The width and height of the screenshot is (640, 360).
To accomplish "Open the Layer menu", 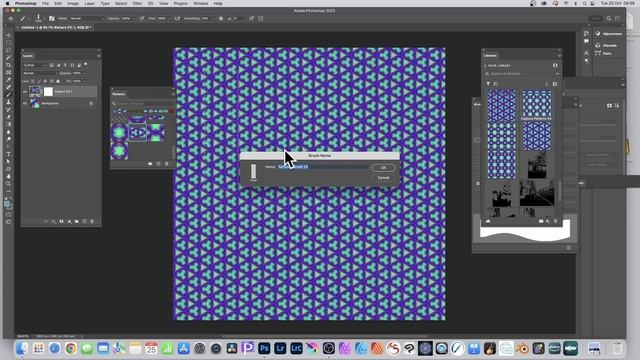I will (90, 3).
